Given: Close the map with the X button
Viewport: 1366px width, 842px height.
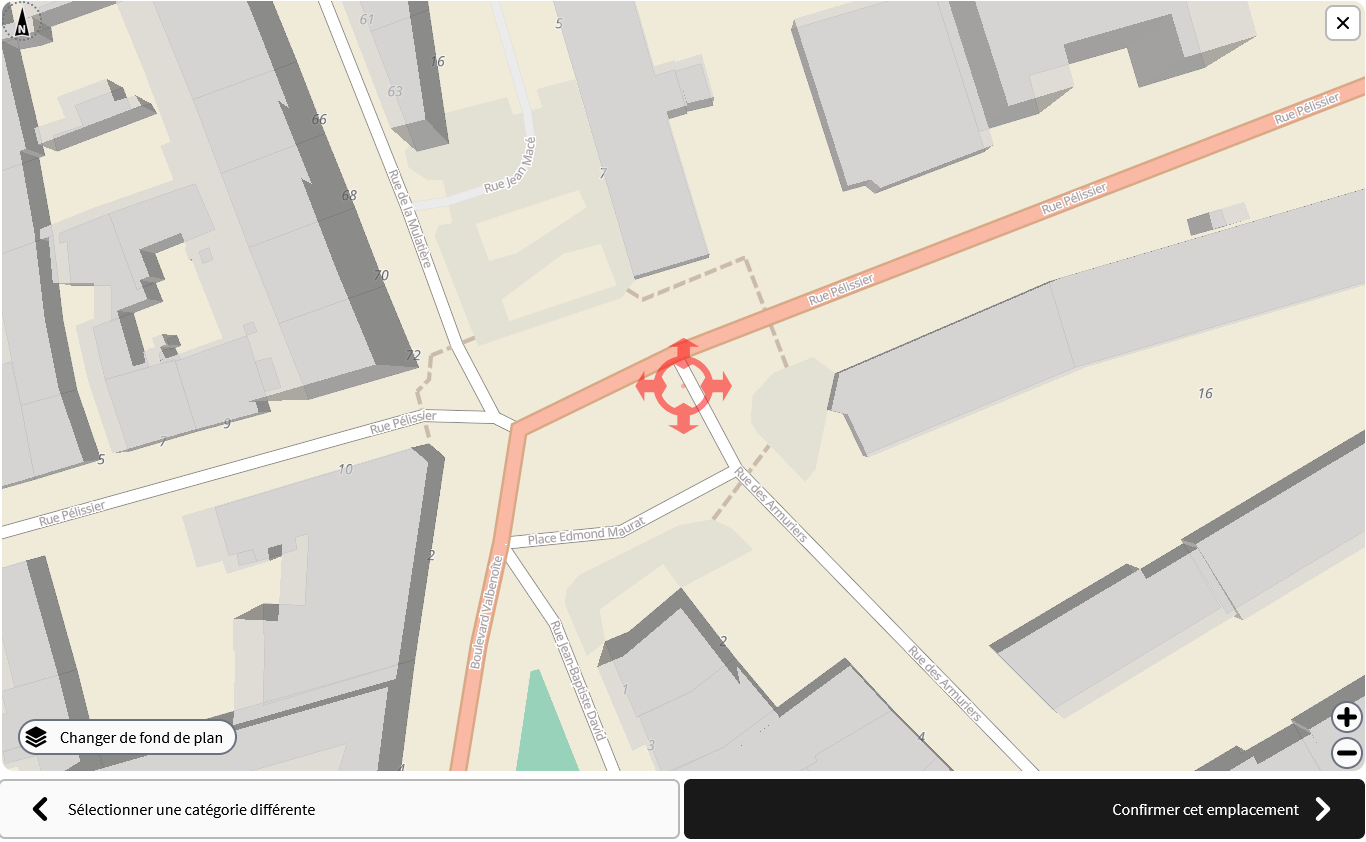Looking at the screenshot, I should [x=1342, y=23].
